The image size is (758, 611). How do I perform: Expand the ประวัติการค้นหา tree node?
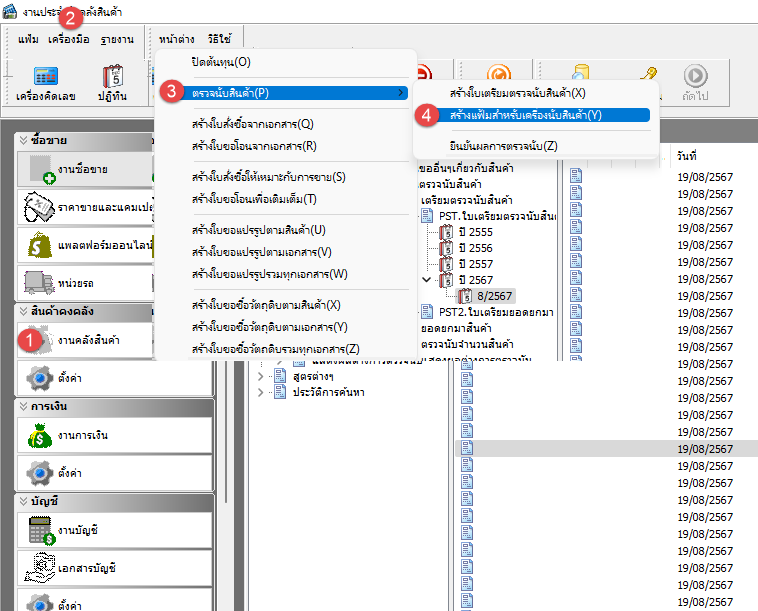(263, 392)
